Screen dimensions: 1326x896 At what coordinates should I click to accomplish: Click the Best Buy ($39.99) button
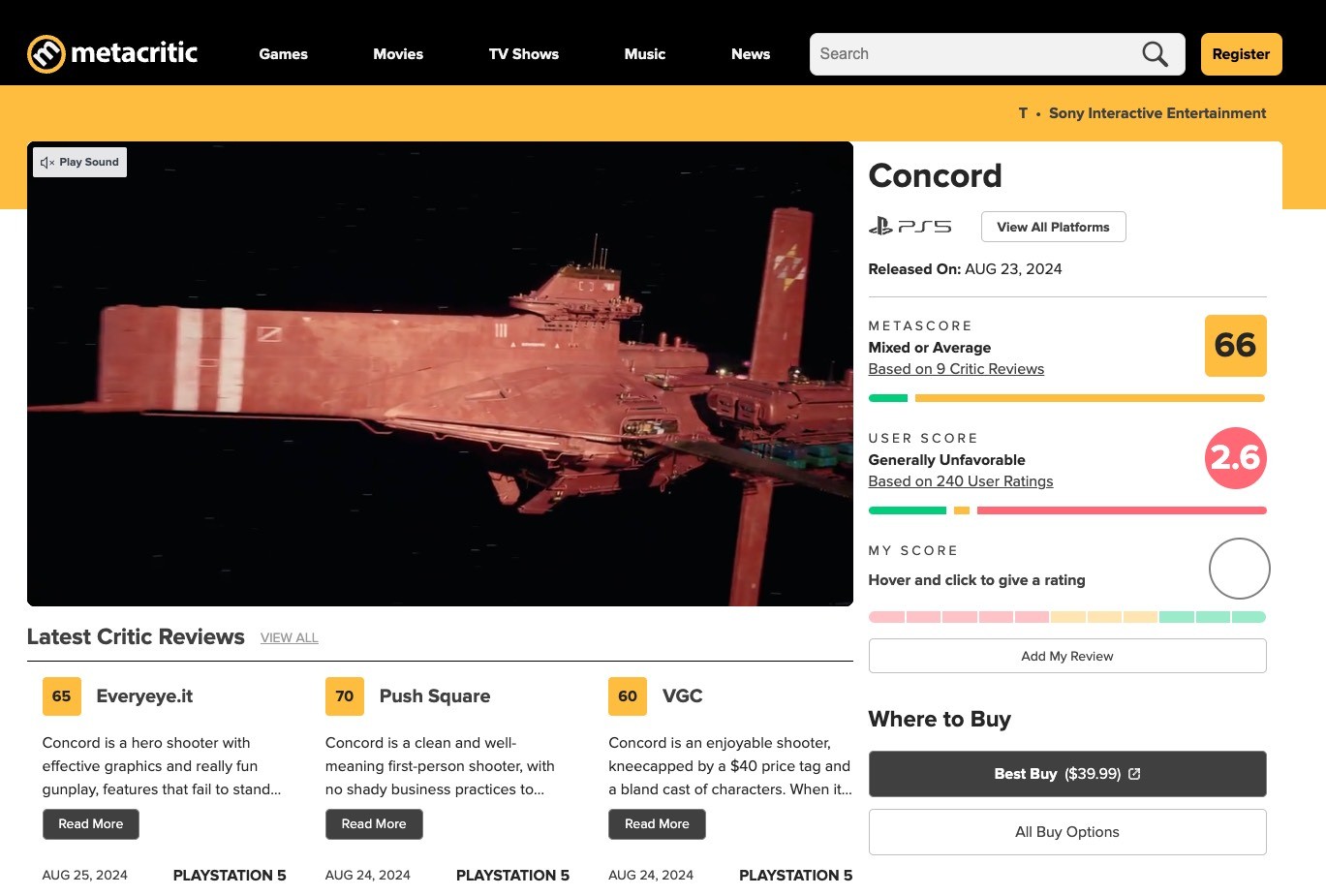point(1066,774)
